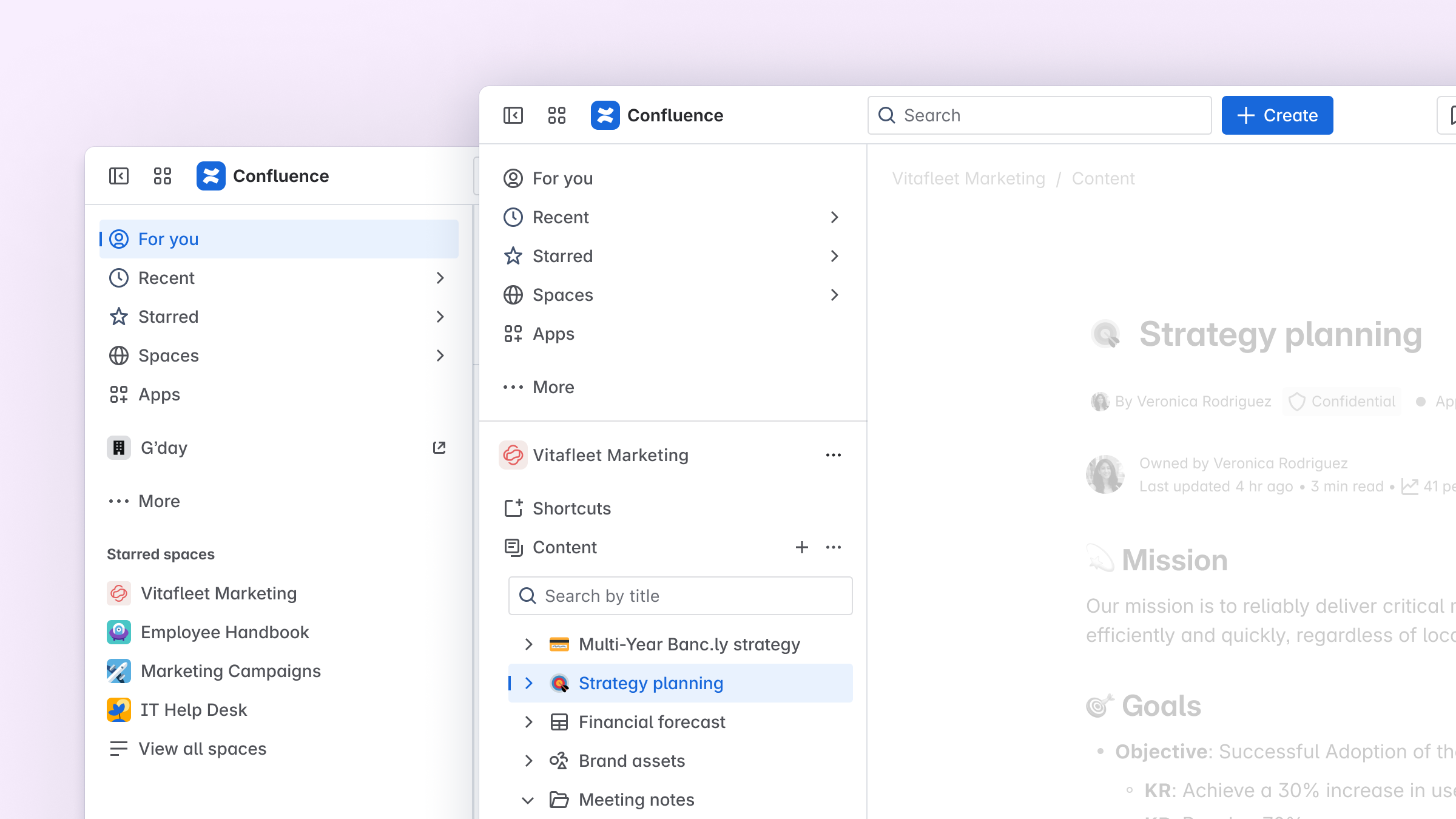
Task: Open the G'day external link icon
Action: pos(439,448)
